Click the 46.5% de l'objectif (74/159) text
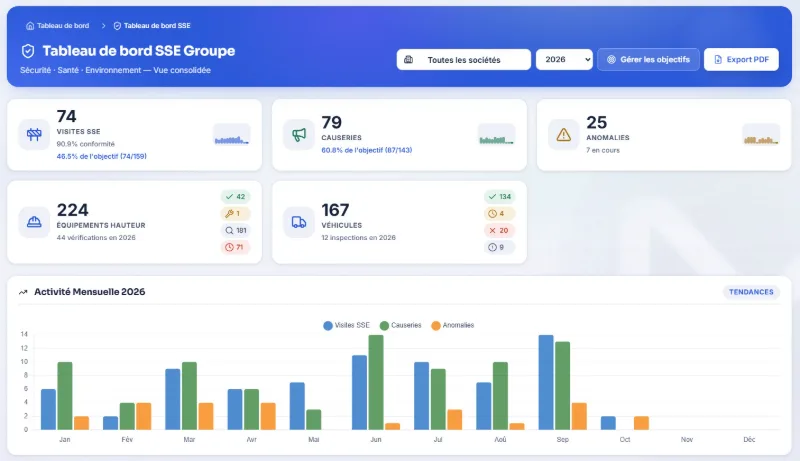 coord(102,157)
